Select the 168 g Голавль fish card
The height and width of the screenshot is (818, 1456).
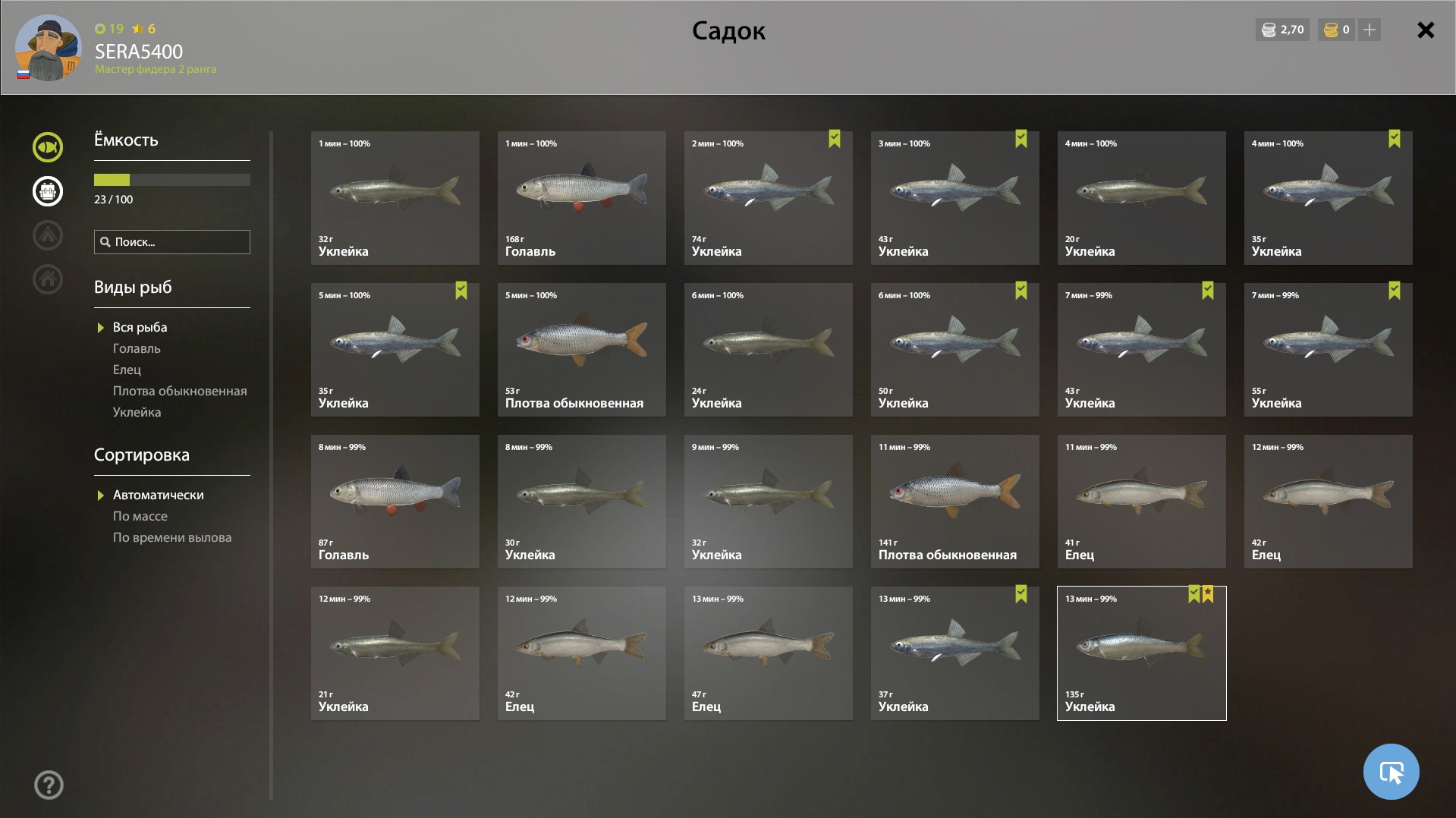(x=582, y=198)
